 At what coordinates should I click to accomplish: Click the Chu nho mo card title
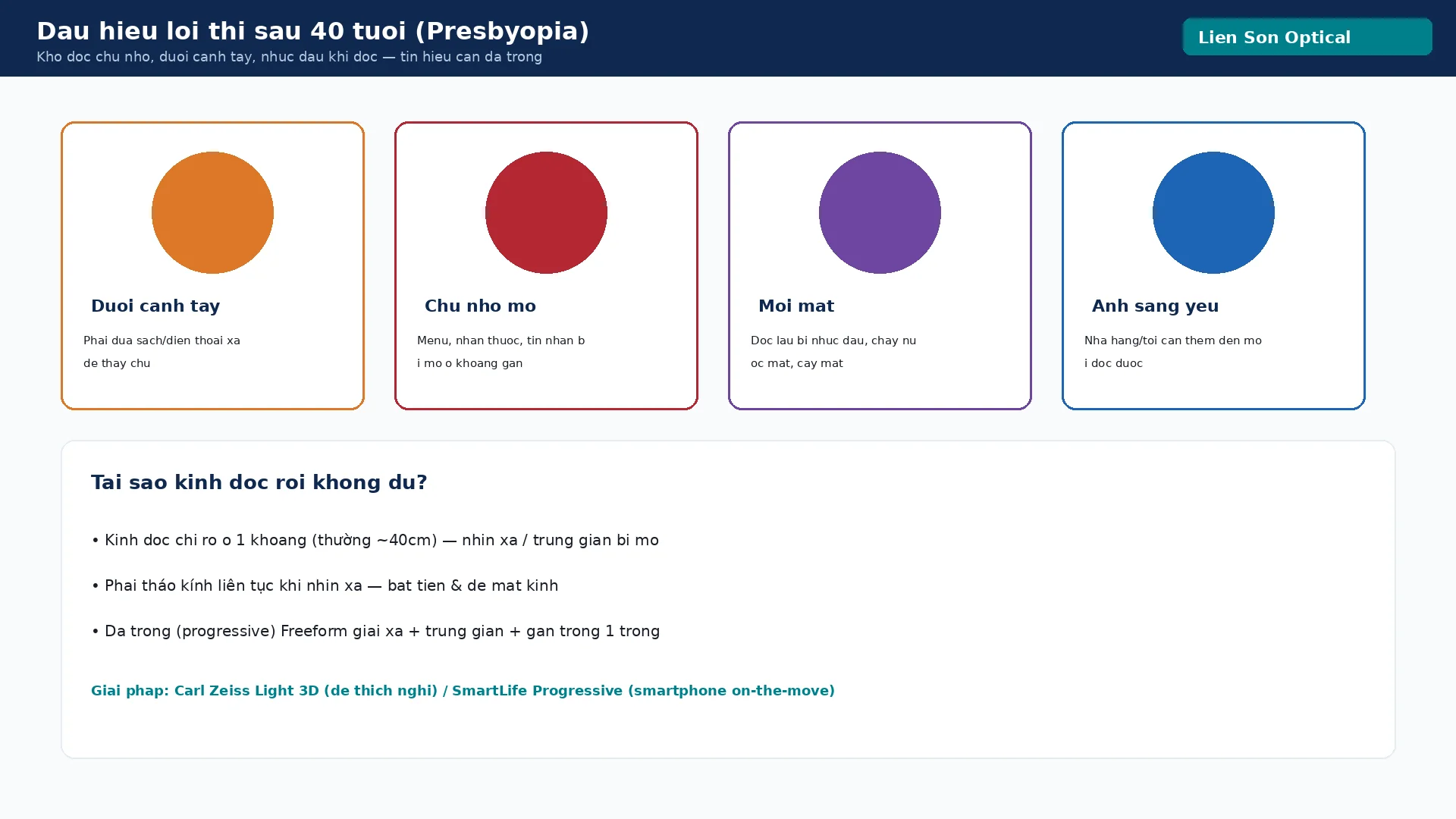(x=480, y=306)
